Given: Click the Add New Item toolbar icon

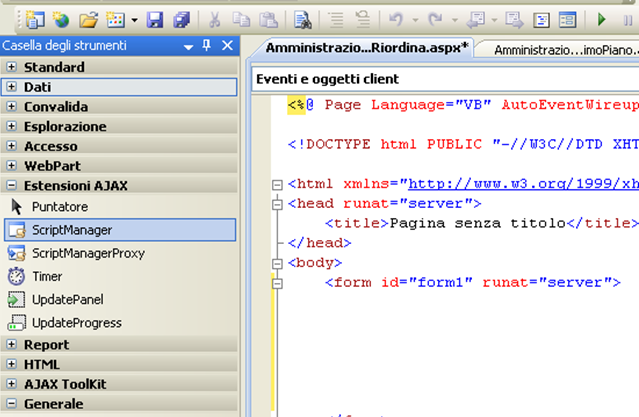Looking at the screenshot, I should [115, 19].
